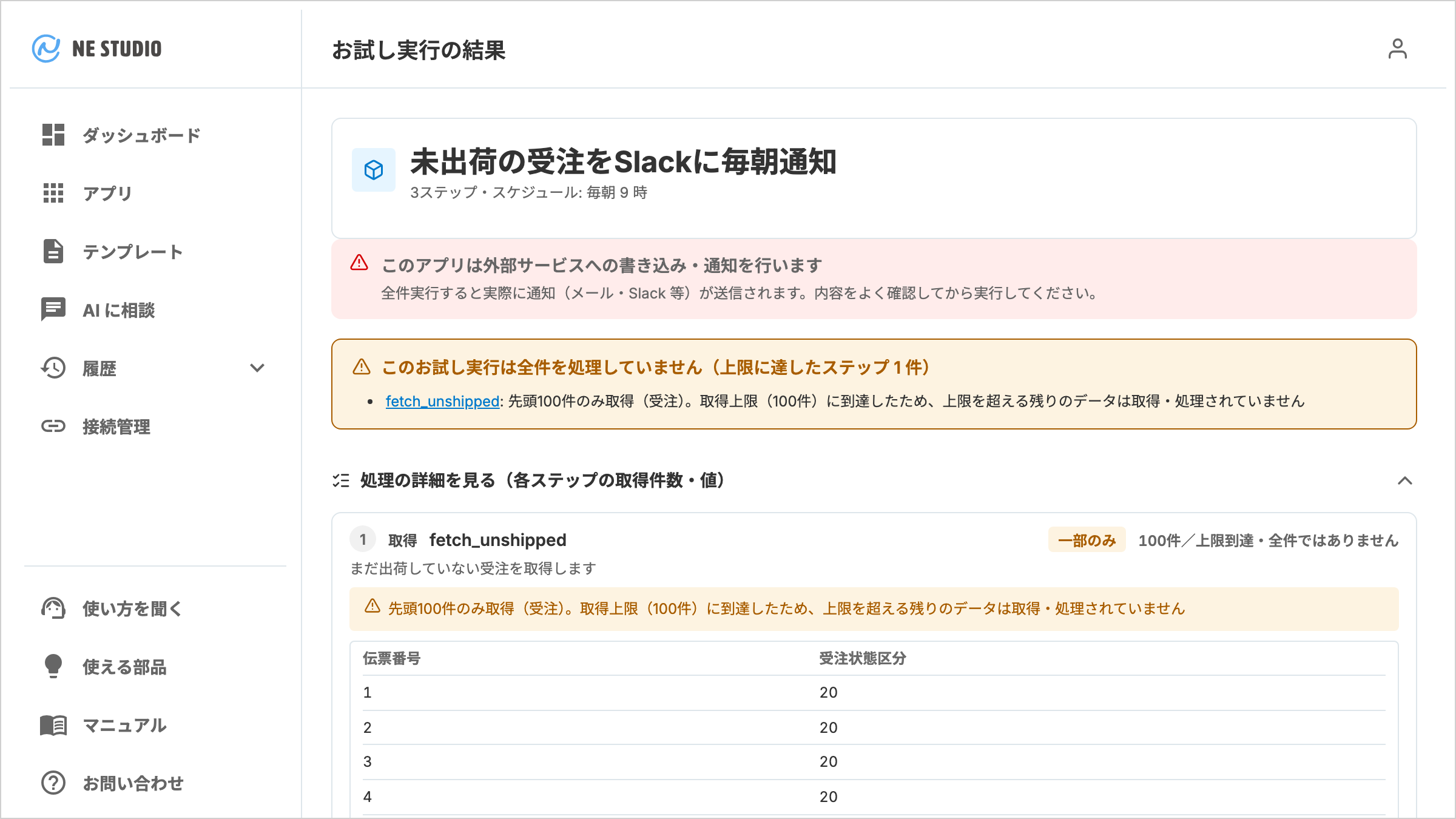Click the blue cube app icon
Viewport: 1456px width, 819px height.
click(x=374, y=170)
